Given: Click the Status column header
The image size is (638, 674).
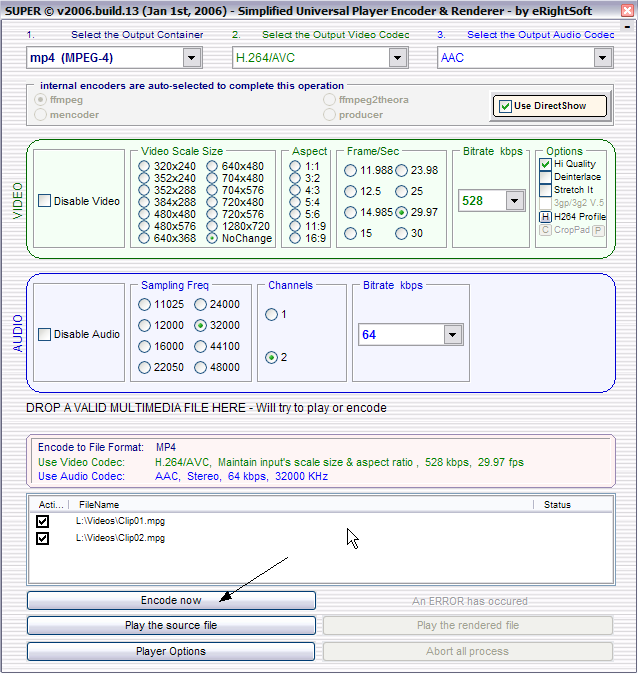Looking at the screenshot, I should tap(557, 505).
